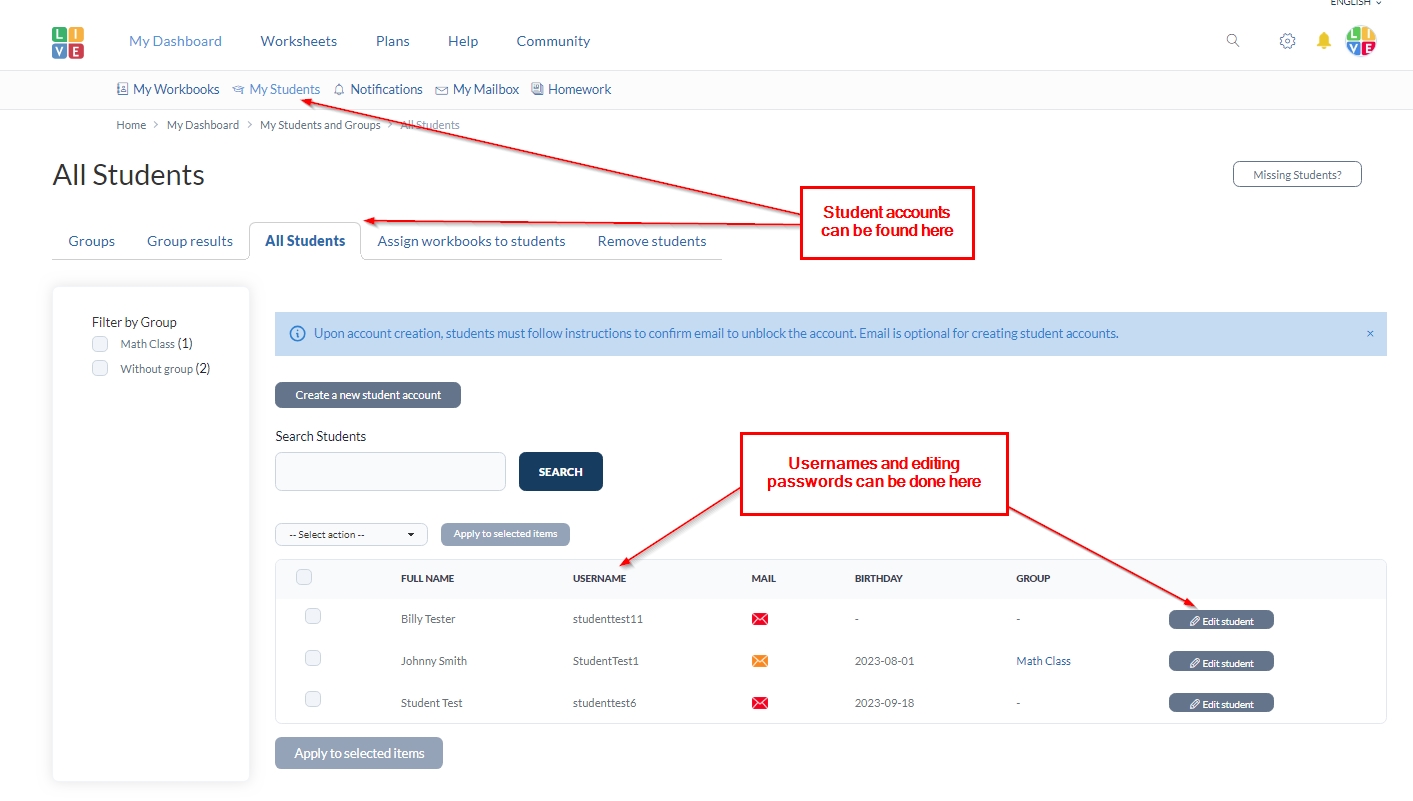
Task: Click Billy Tester's red mail icon
Action: point(760,619)
